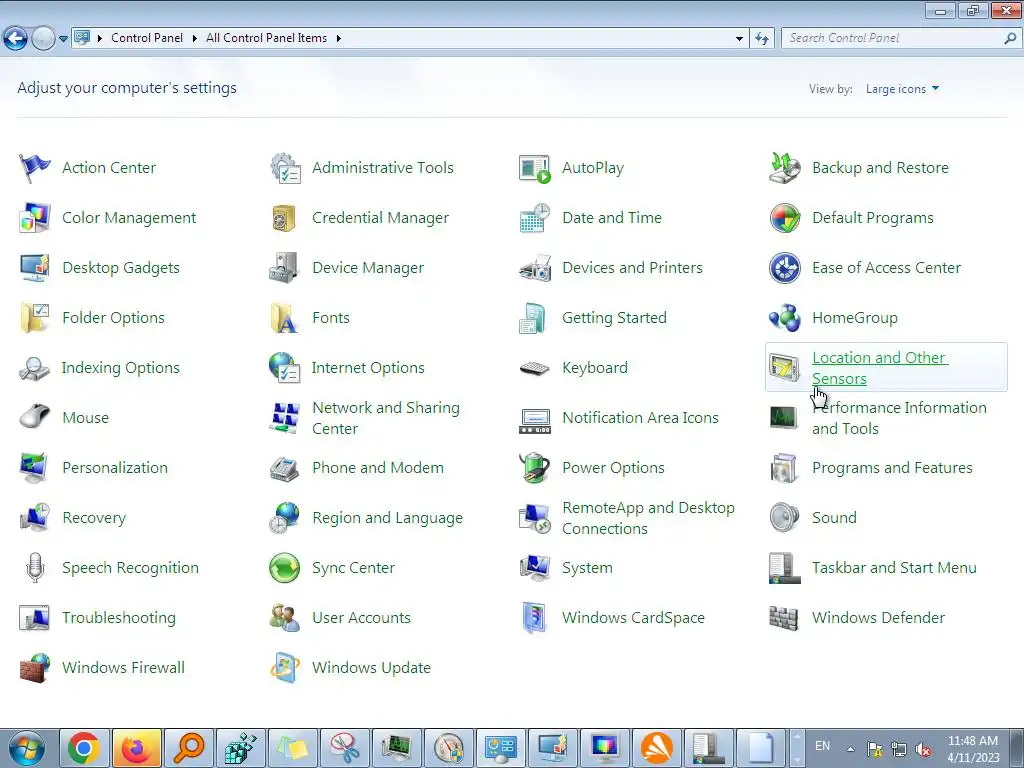Open the recent pages dropdown beside Back button
The image size is (1024, 768).
pos(63,39)
